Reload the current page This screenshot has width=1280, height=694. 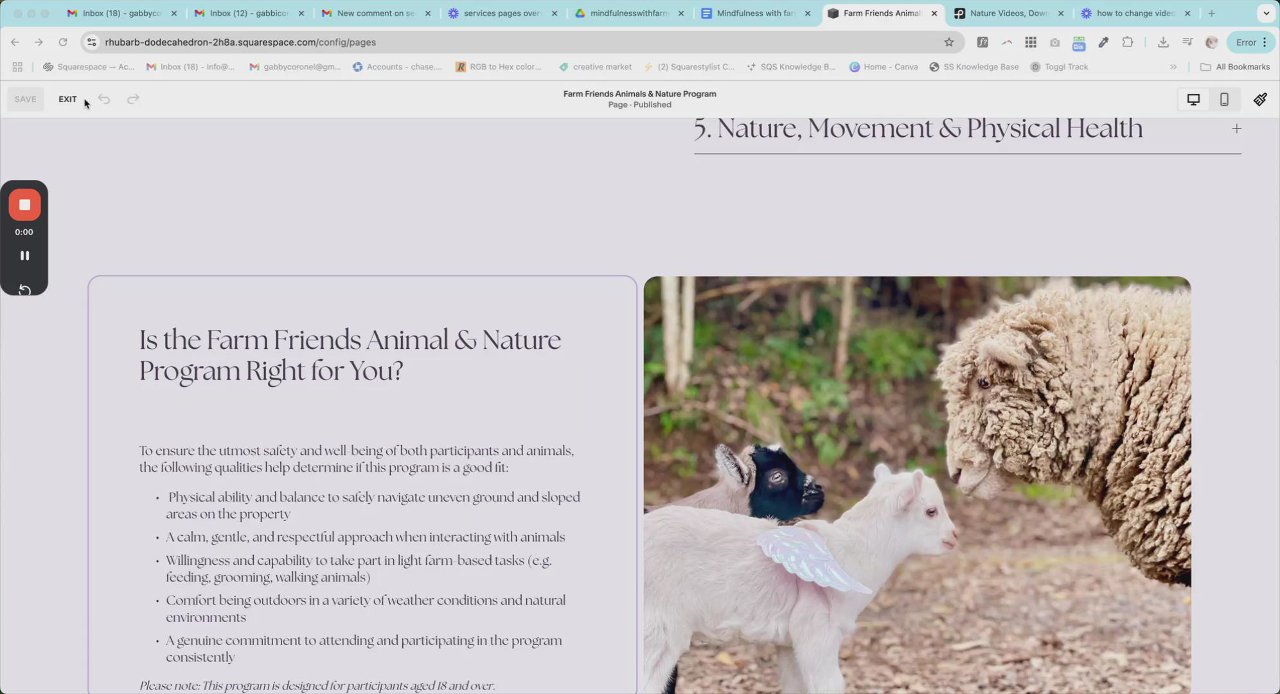[x=62, y=42]
